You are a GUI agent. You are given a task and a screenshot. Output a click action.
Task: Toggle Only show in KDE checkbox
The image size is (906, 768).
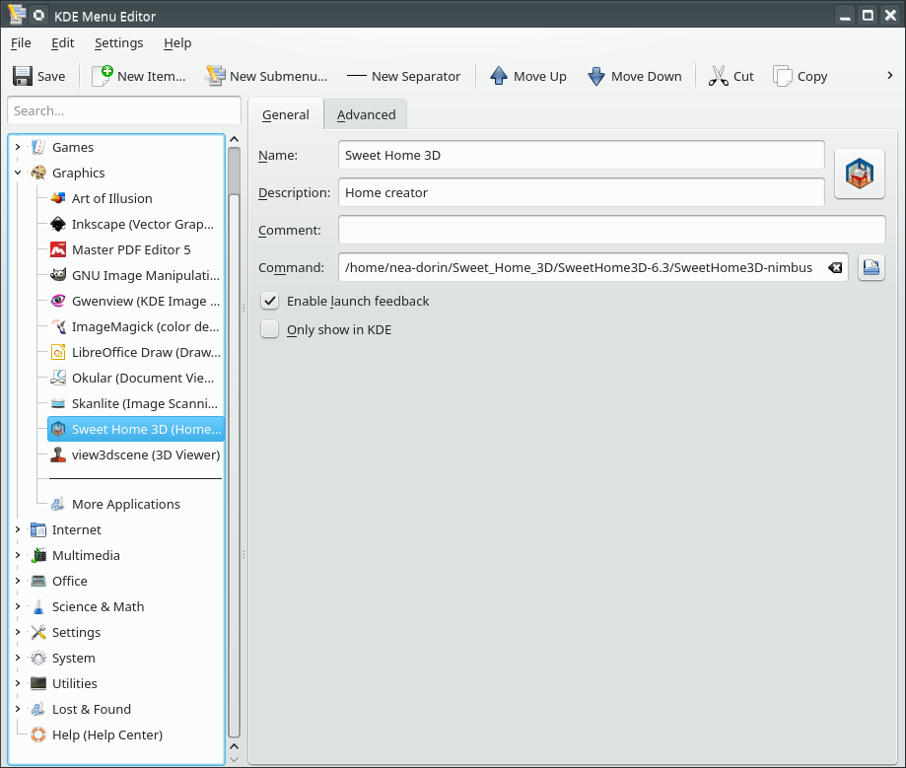(270, 329)
